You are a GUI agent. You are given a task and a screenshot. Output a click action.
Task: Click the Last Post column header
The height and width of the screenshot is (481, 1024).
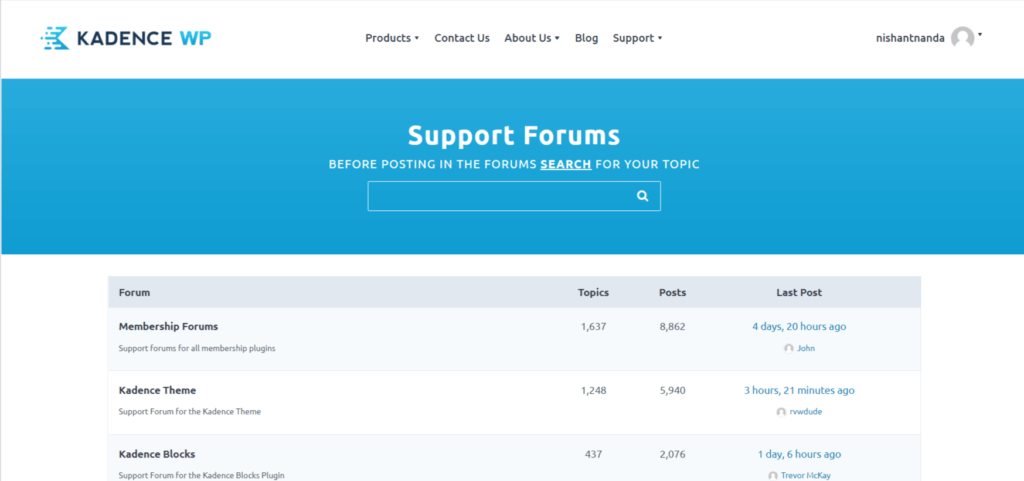coord(799,292)
